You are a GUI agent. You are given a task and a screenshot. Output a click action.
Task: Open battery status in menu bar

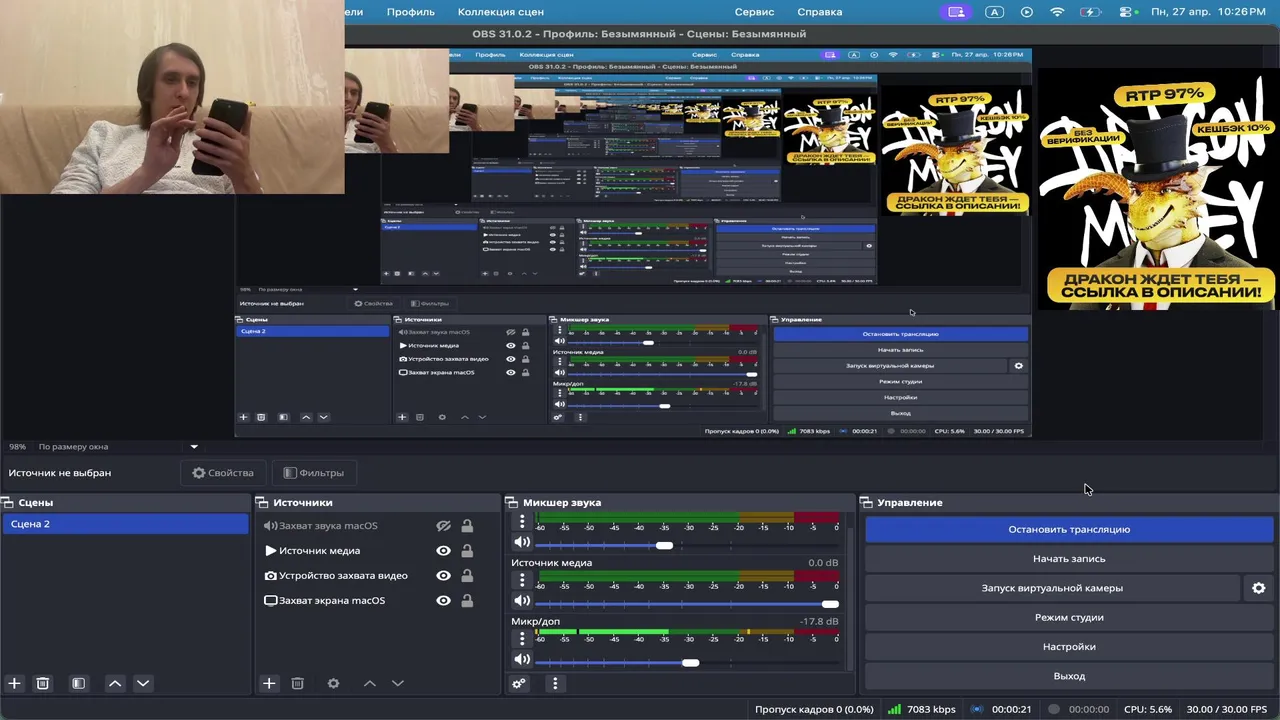pyautogui.click(x=1093, y=12)
